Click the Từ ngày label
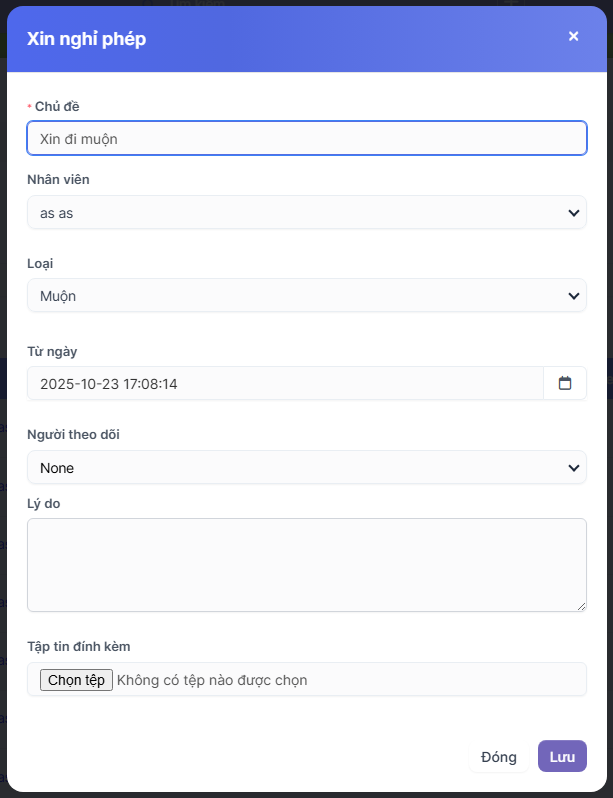The width and height of the screenshot is (613, 798). (x=52, y=351)
